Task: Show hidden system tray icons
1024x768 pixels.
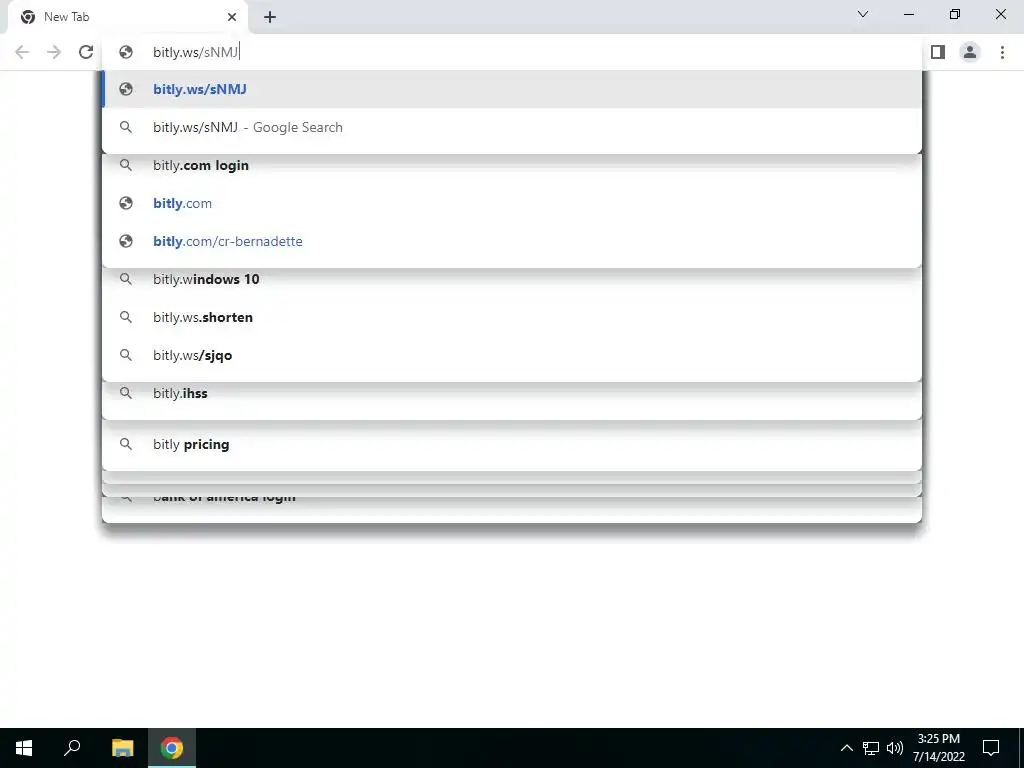Action: [x=846, y=748]
